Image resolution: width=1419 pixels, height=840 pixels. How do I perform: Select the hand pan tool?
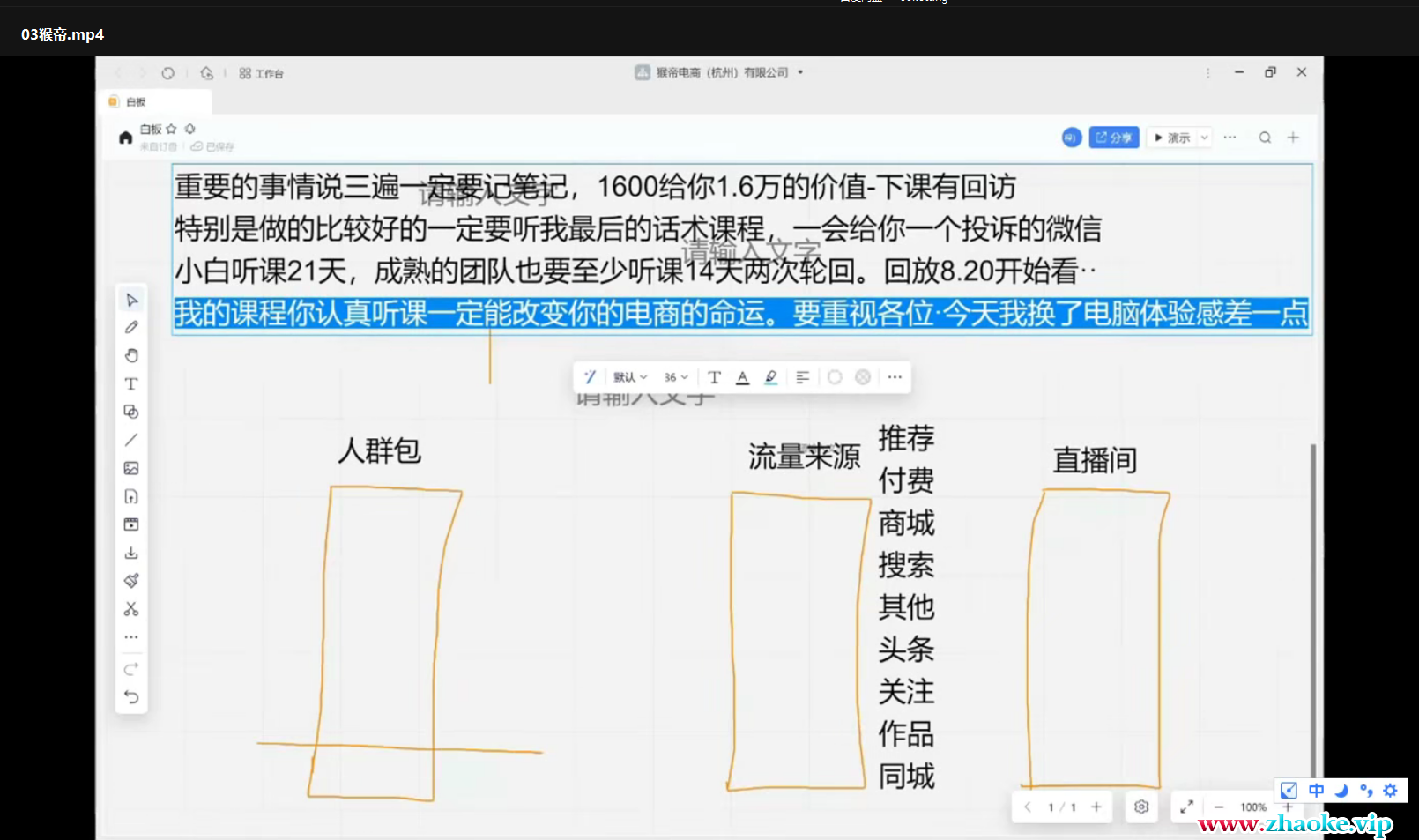point(131,355)
